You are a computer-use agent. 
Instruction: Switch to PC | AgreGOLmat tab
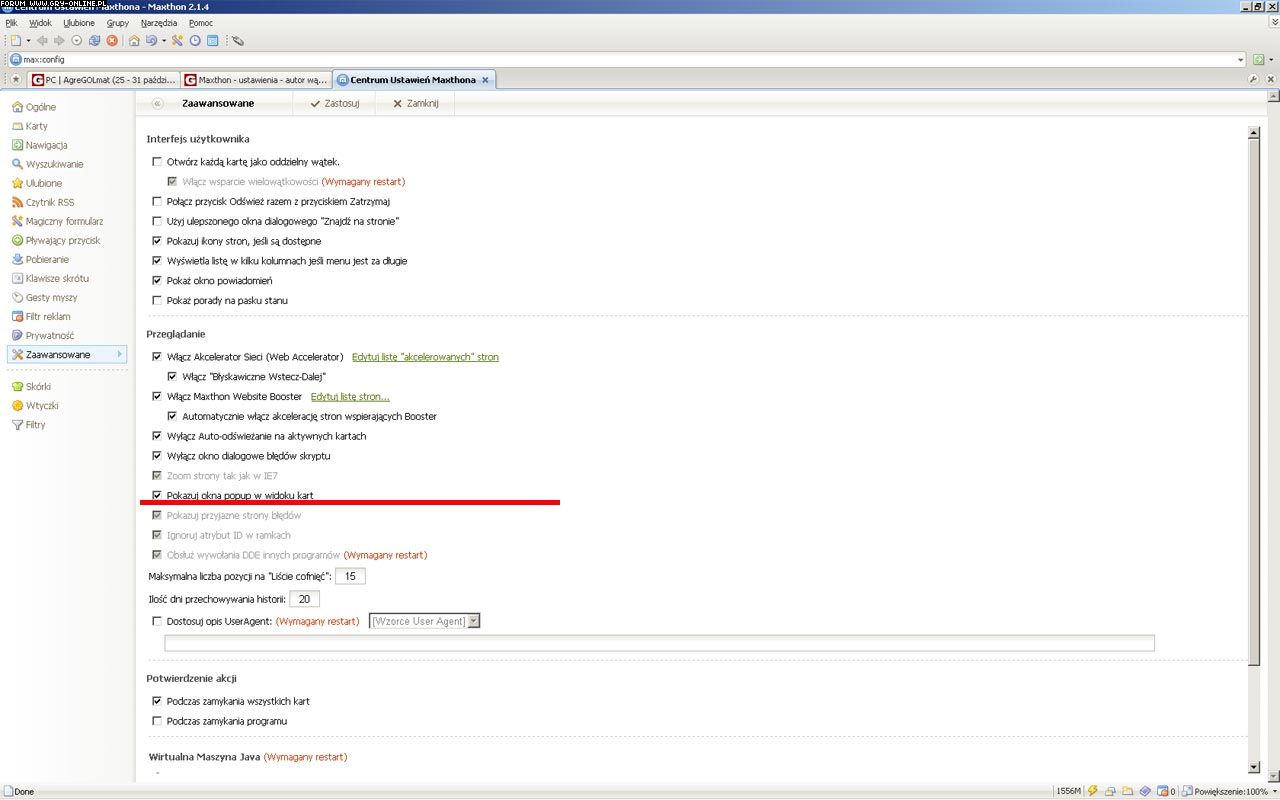tap(103, 80)
